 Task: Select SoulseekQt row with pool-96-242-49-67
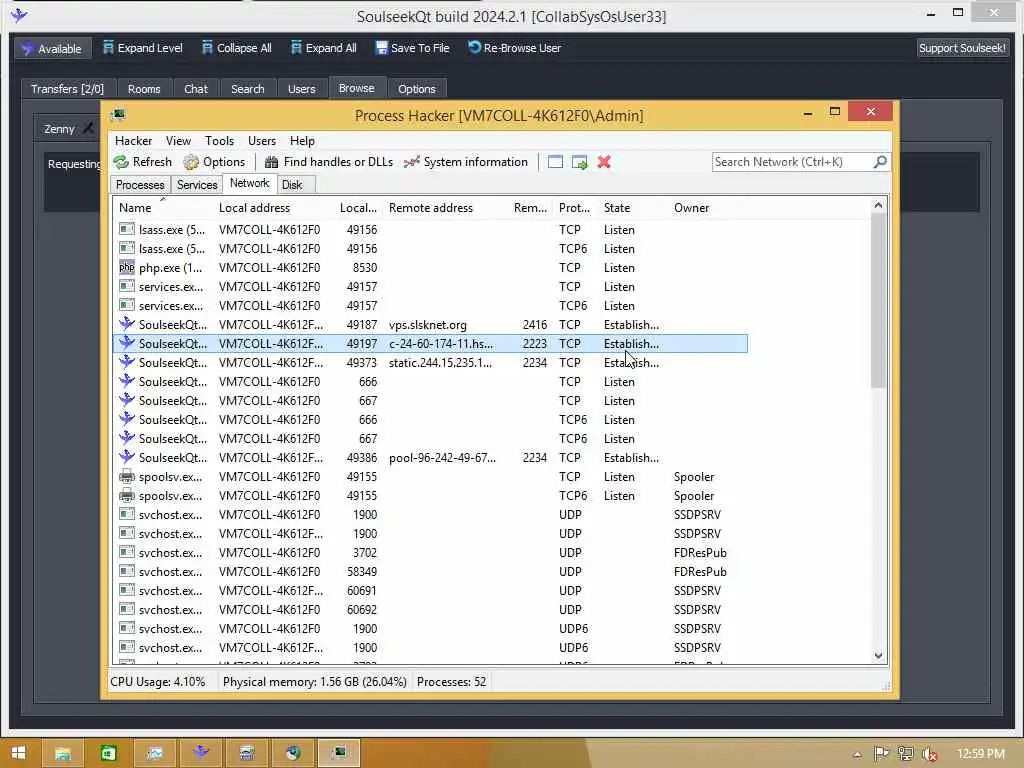pyautogui.click(x=430, y=458)
